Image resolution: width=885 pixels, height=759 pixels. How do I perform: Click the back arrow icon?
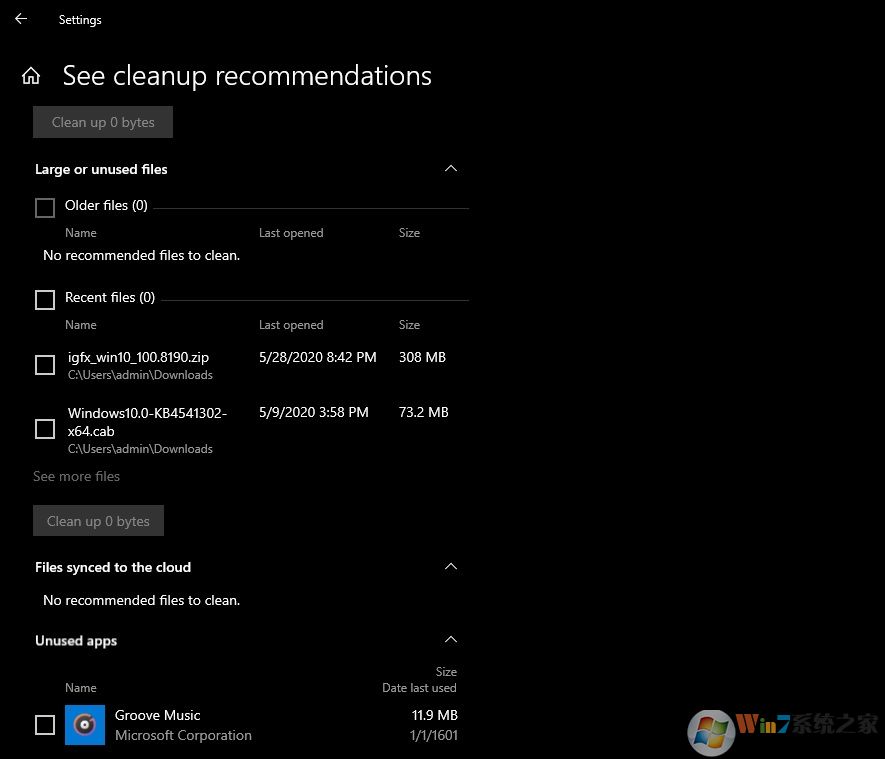pos(21,19)
